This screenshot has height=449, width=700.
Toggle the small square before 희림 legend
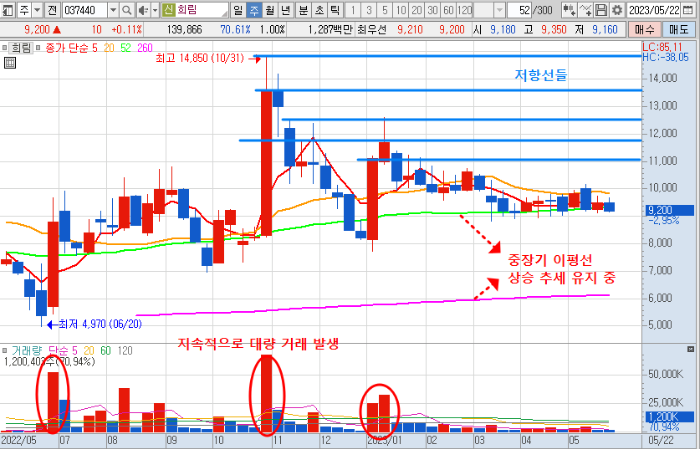tap(4, 47)
